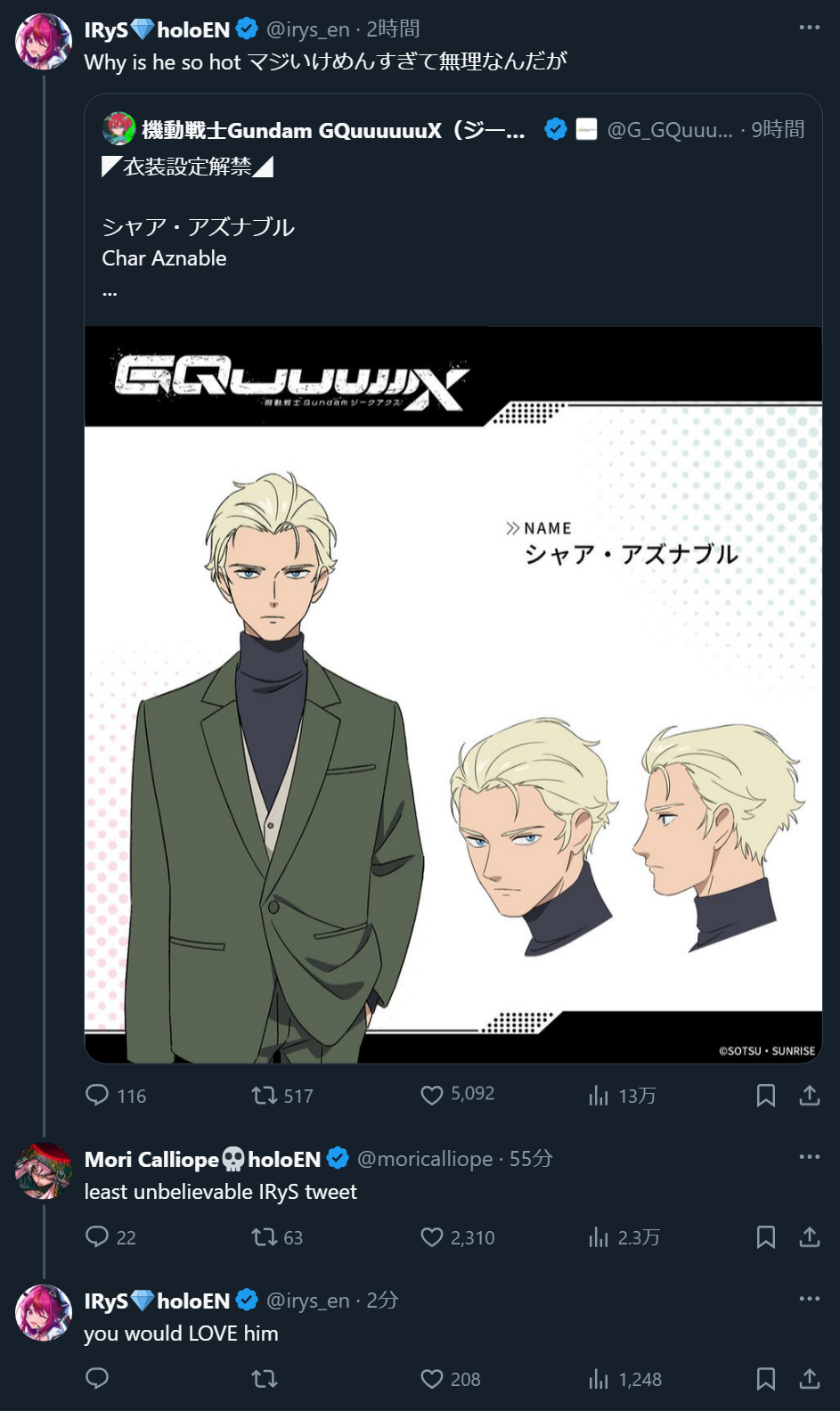
Task: Like Mori Calliope's reply with 2,310 likes
Action: coord(432,1236)
